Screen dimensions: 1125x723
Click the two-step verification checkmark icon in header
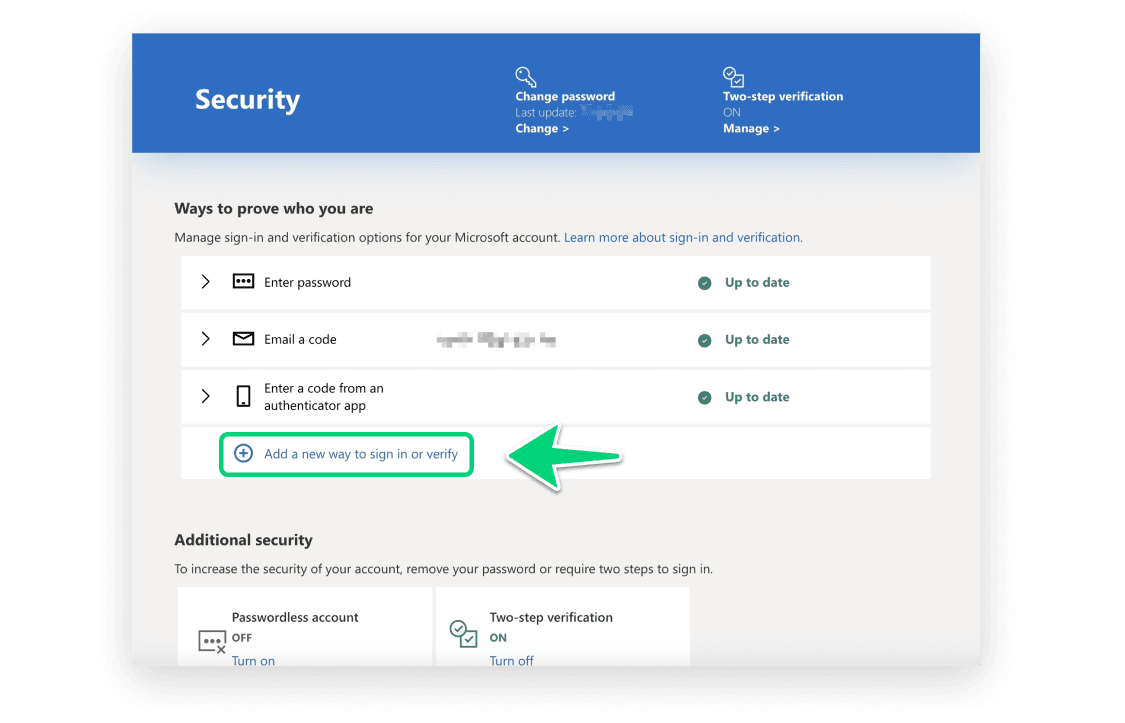[x=733, y=77]
